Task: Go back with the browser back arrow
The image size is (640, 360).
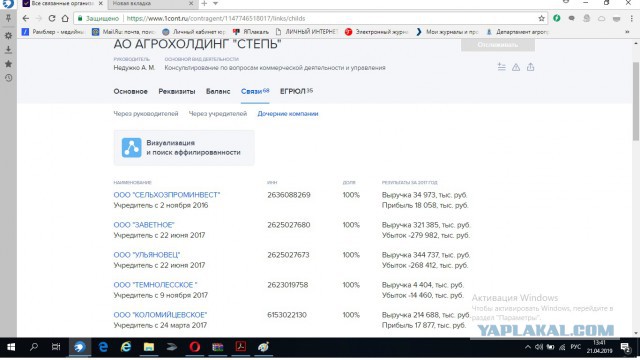Action: [25, 18]
